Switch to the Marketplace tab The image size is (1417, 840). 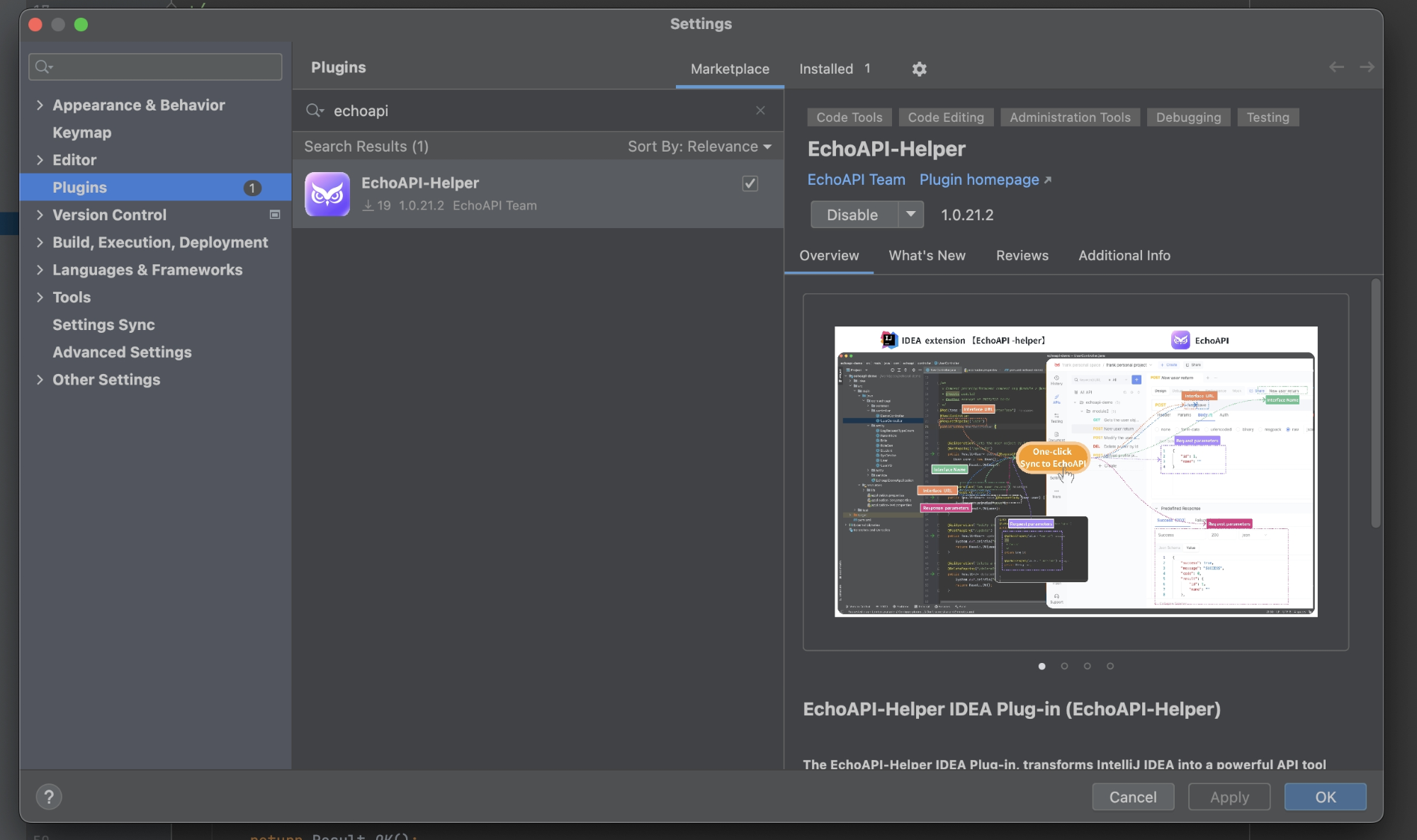(730, 69)
